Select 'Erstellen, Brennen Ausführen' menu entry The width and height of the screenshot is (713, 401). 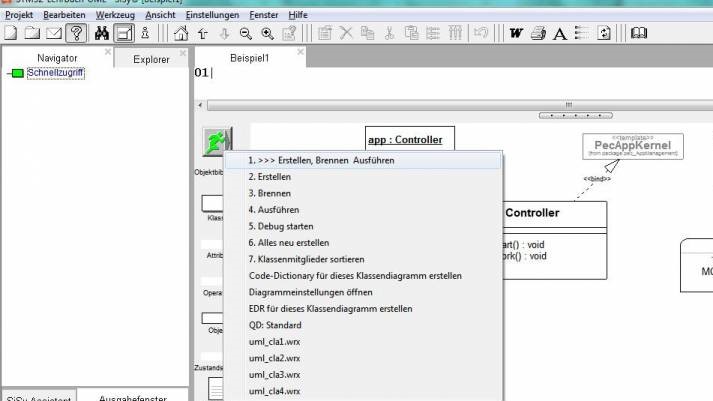click(x=320, y=160)
